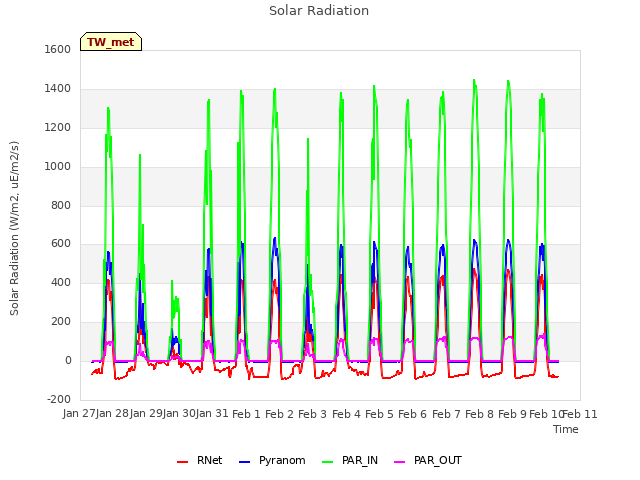640x480 pixels.
Task: Click the Feb 5 x-axis date label
Action: click(x=380, y=414)
